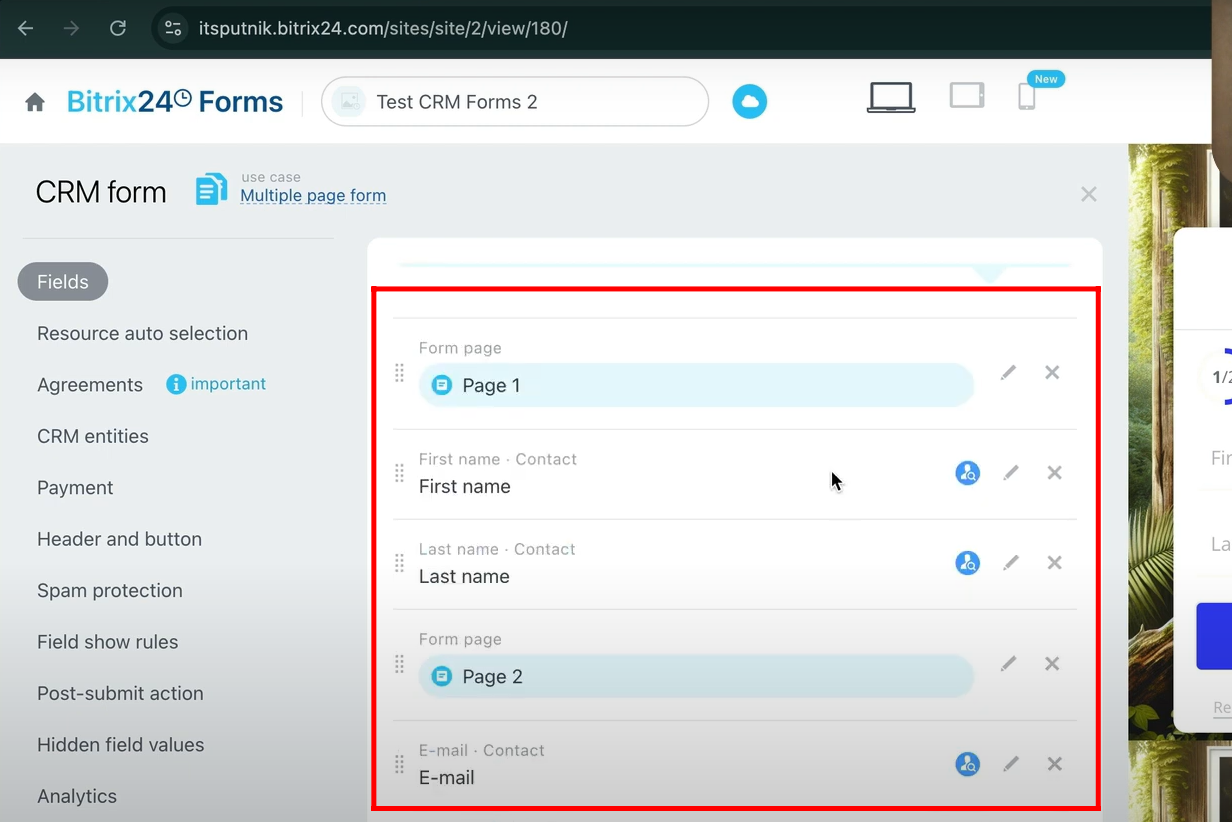
Task: Remove Page 2 form page
Action: 1052,663
